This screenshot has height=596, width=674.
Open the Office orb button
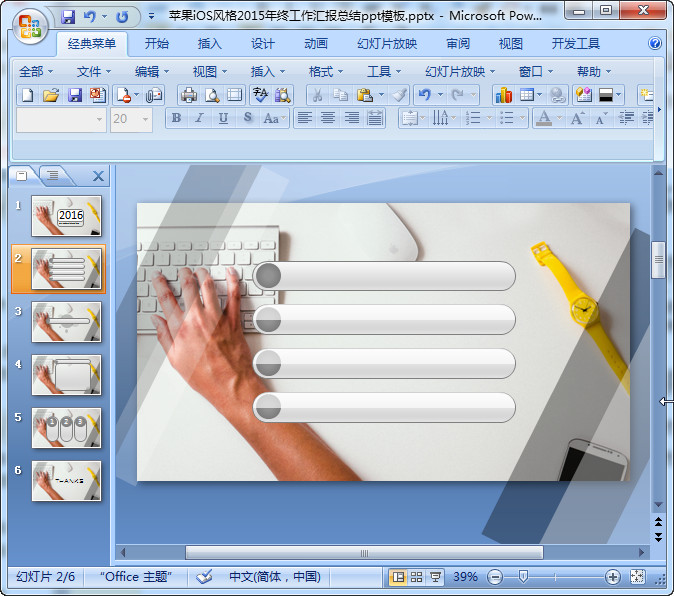pos(30,27)
